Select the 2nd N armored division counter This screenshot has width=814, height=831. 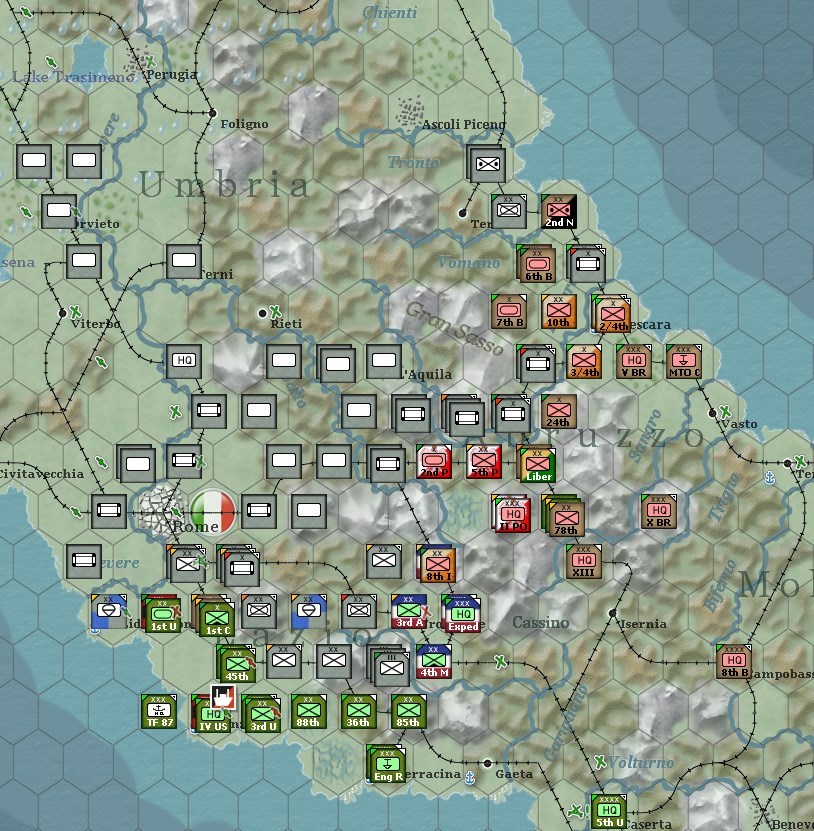pos(559,211)
